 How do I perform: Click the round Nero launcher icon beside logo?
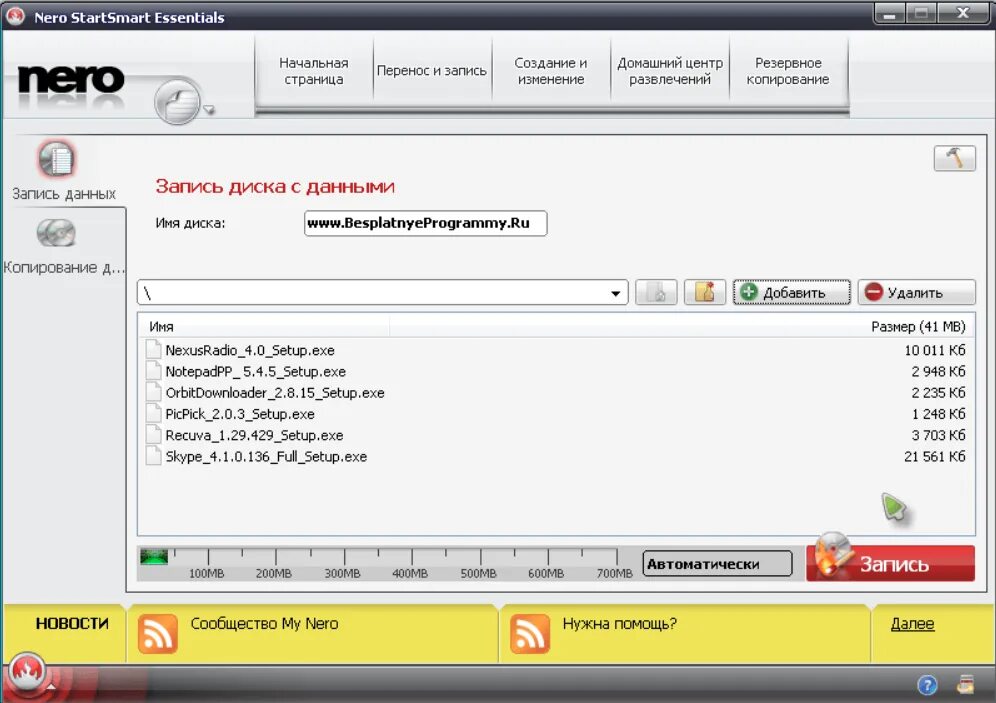click(x=177, y=102)
